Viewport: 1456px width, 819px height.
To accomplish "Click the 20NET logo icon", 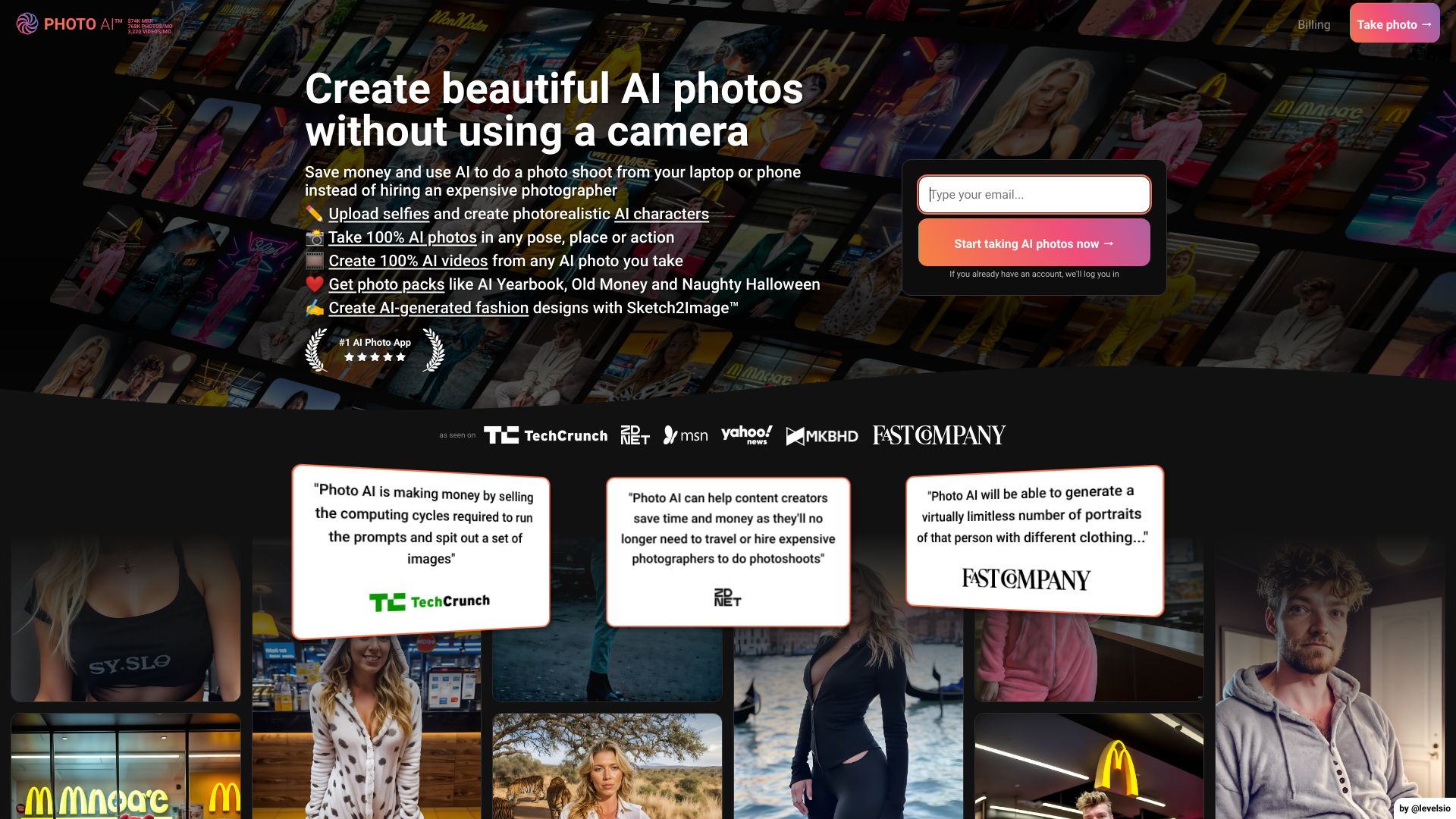I will click(635, 435).
